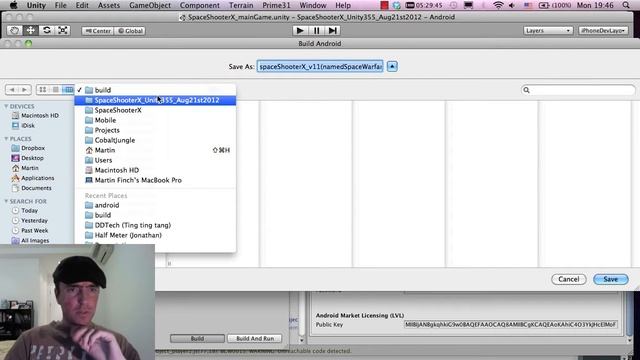Start play mode with Play button
The width and height of the screenshot is (640, 360).
tap(300, 31)
